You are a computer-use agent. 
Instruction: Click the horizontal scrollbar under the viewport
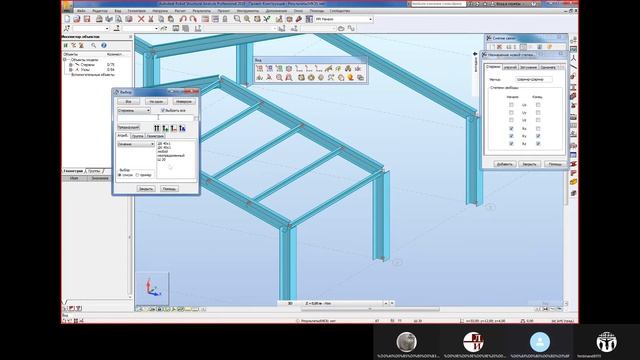[370, 309]
